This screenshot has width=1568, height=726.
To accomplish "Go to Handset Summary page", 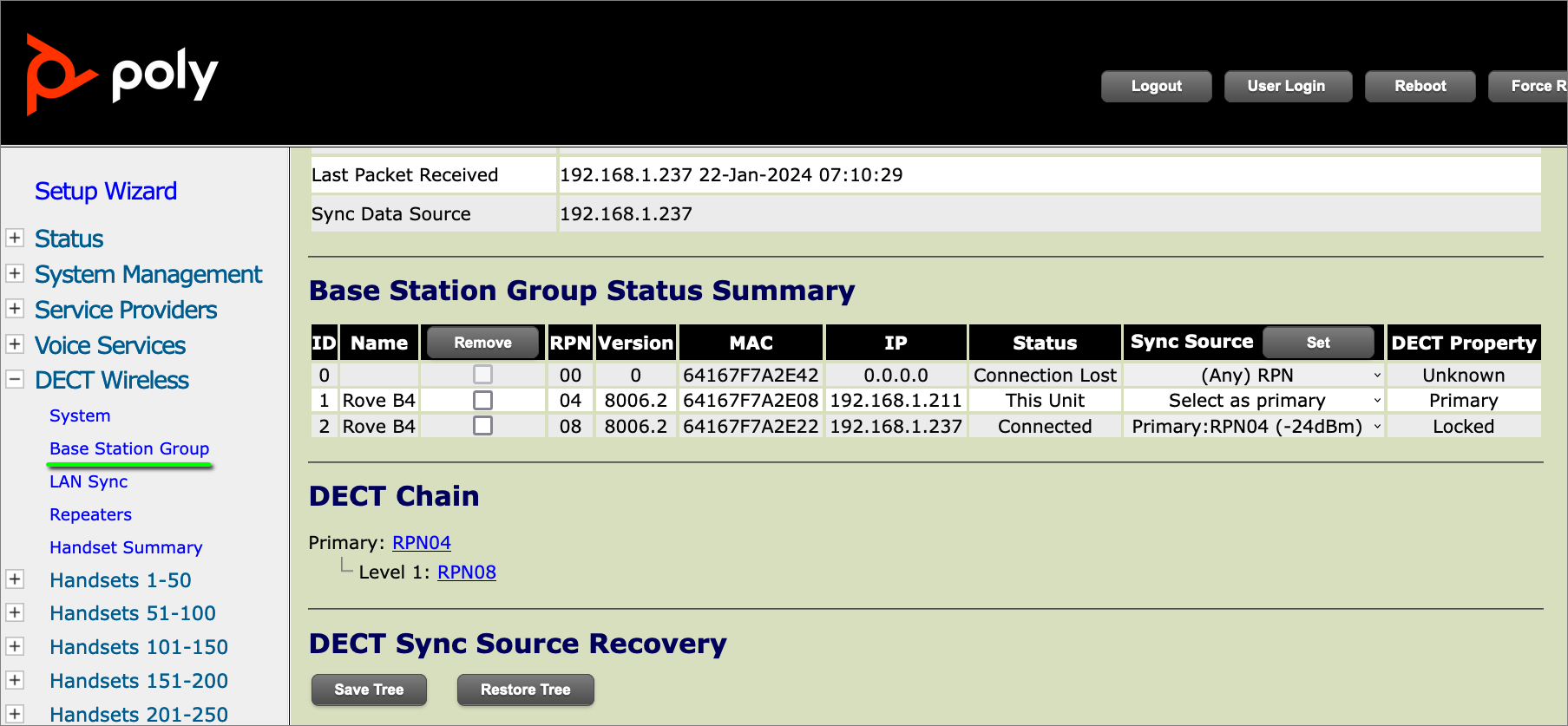I will (x=126, y=547).
